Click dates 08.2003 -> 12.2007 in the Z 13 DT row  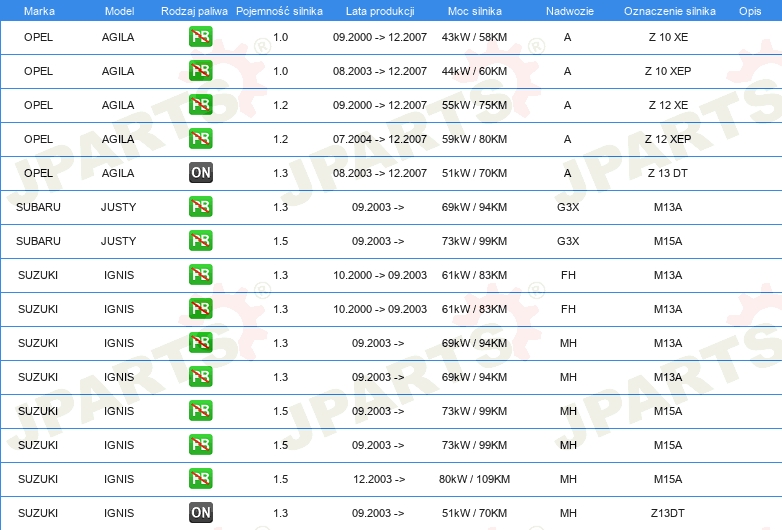[x=380, y=173]
